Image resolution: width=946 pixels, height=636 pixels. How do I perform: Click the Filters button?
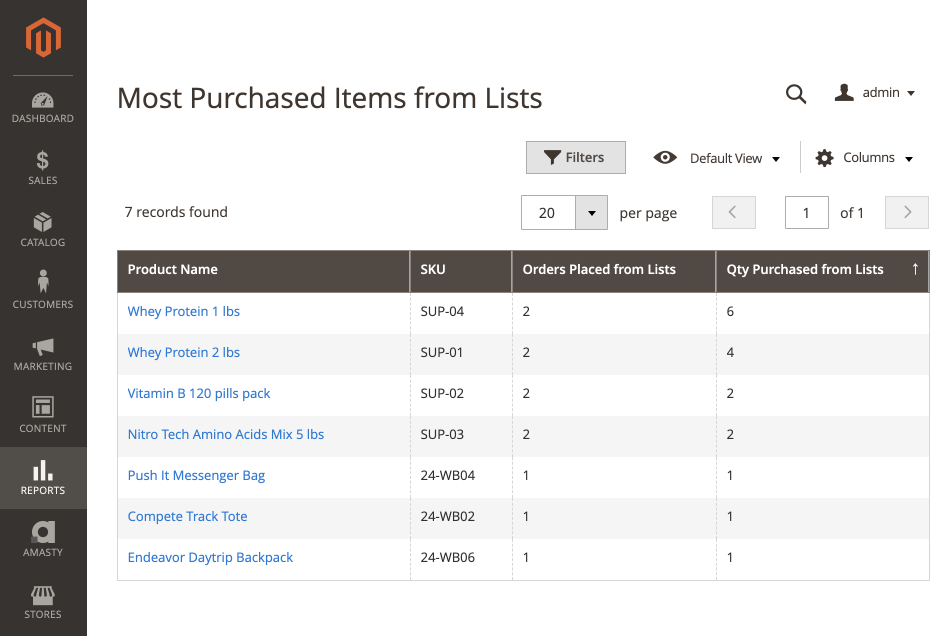576,157
